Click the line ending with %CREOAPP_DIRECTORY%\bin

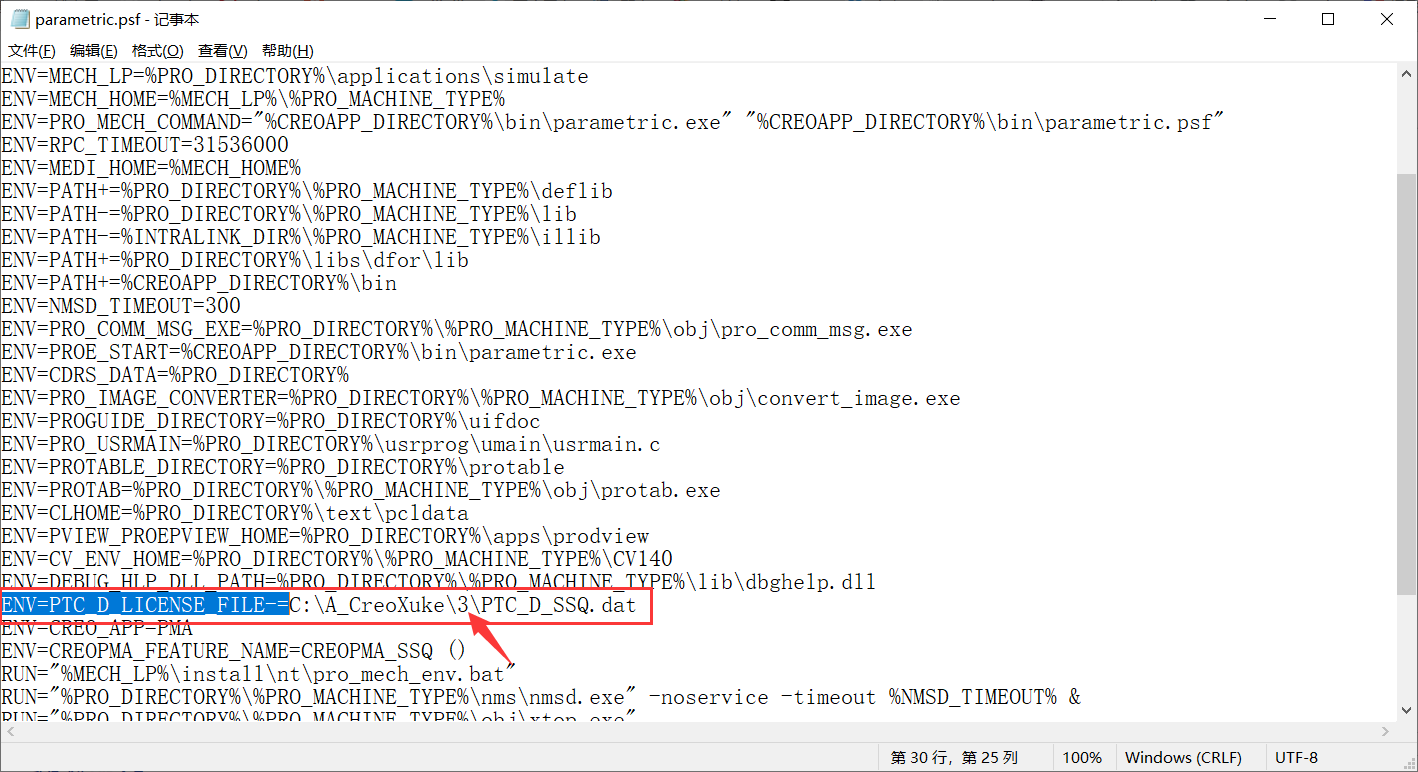coord(199,283)
